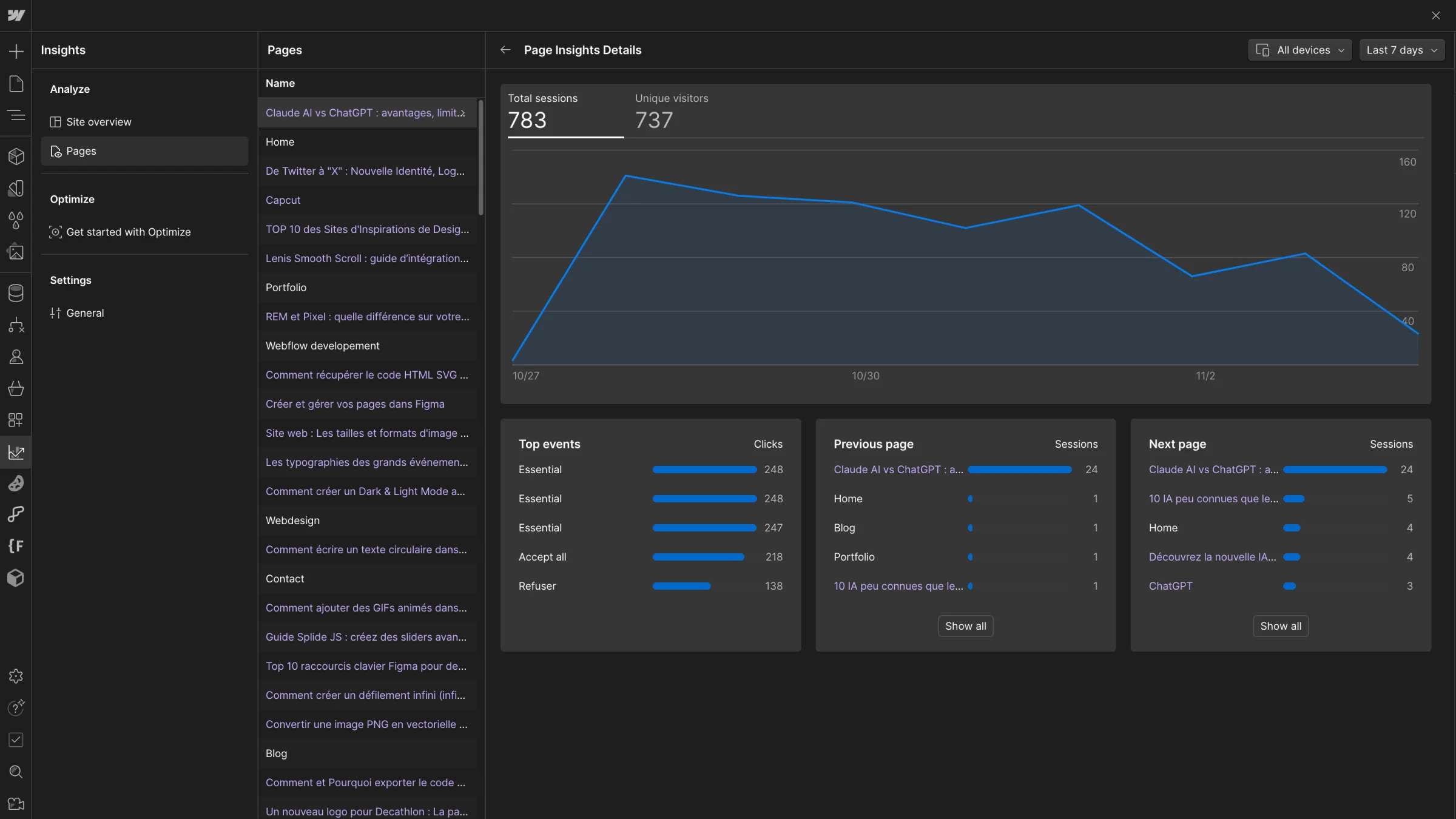Launch the solid cube app icon

(x=16, y=578)
